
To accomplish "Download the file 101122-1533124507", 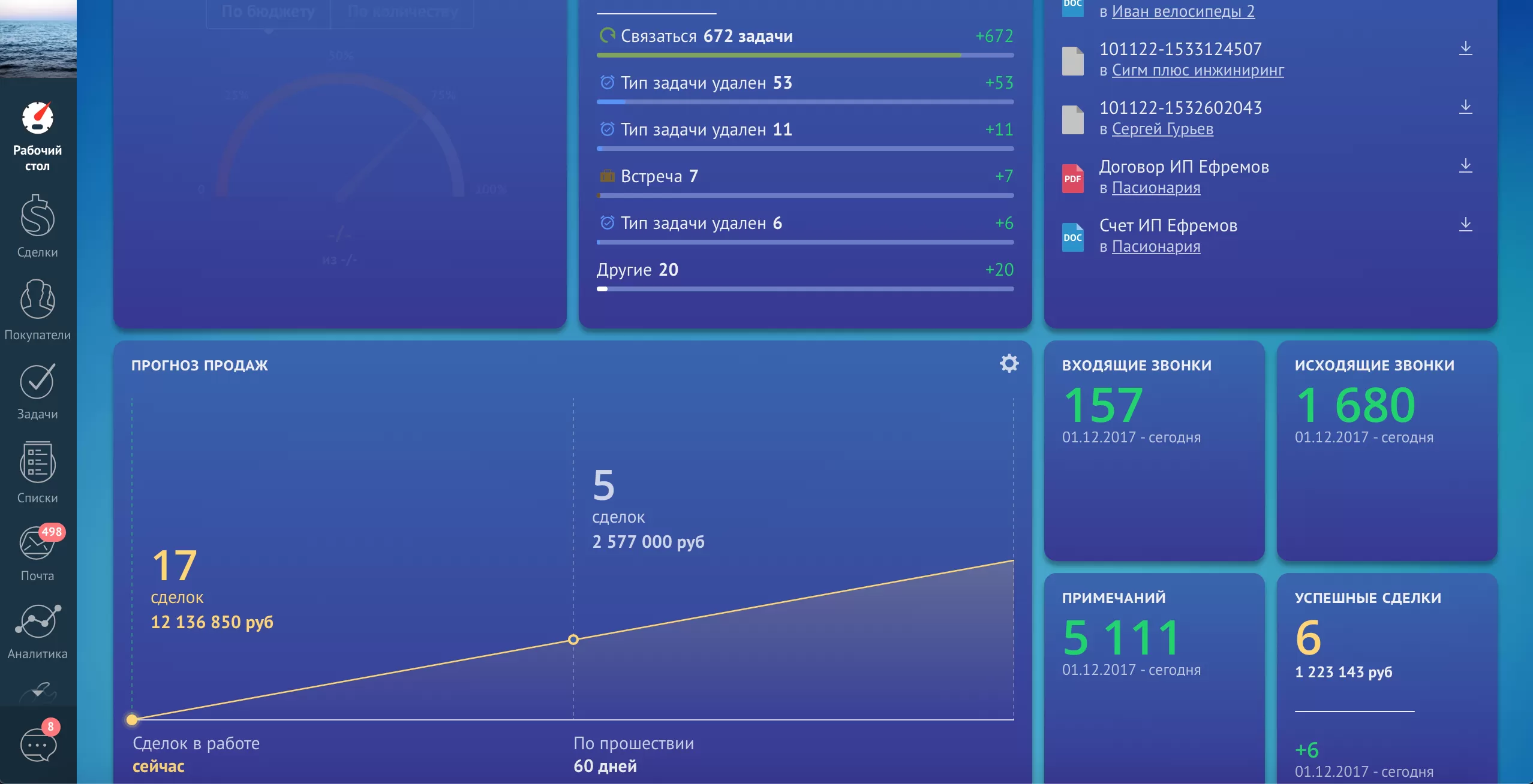I will click(x=1465, y=48).
